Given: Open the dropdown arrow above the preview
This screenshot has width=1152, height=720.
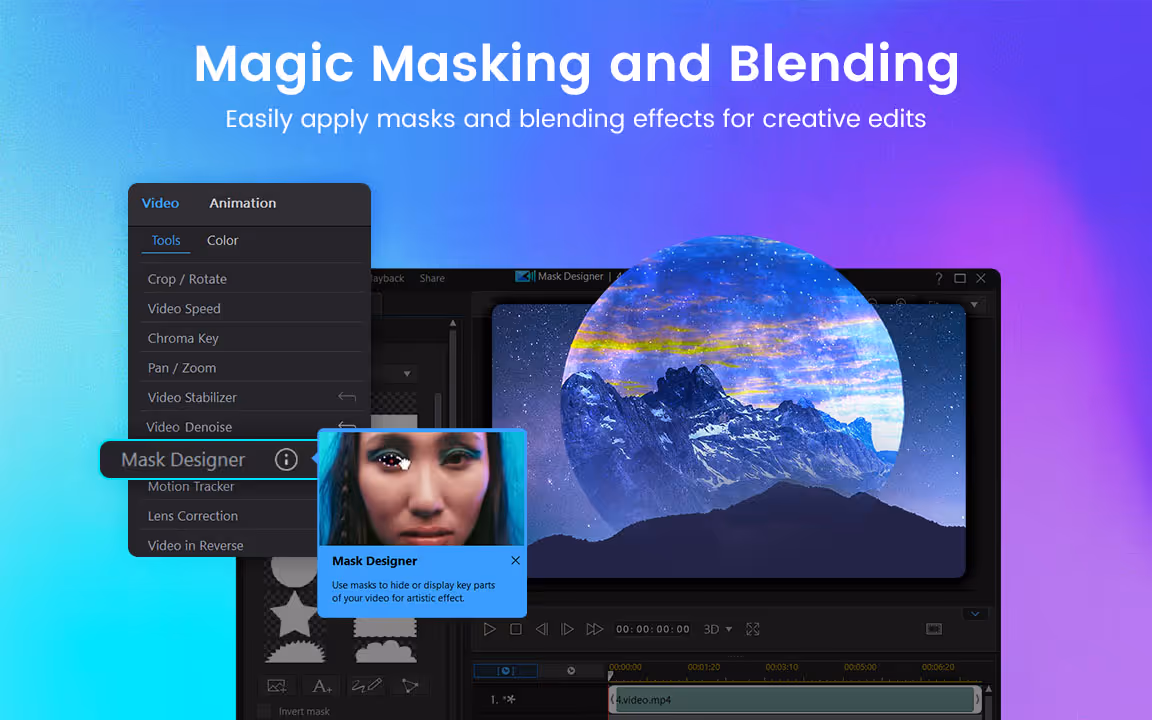Looking at the screenshot, I should point(974,304).
